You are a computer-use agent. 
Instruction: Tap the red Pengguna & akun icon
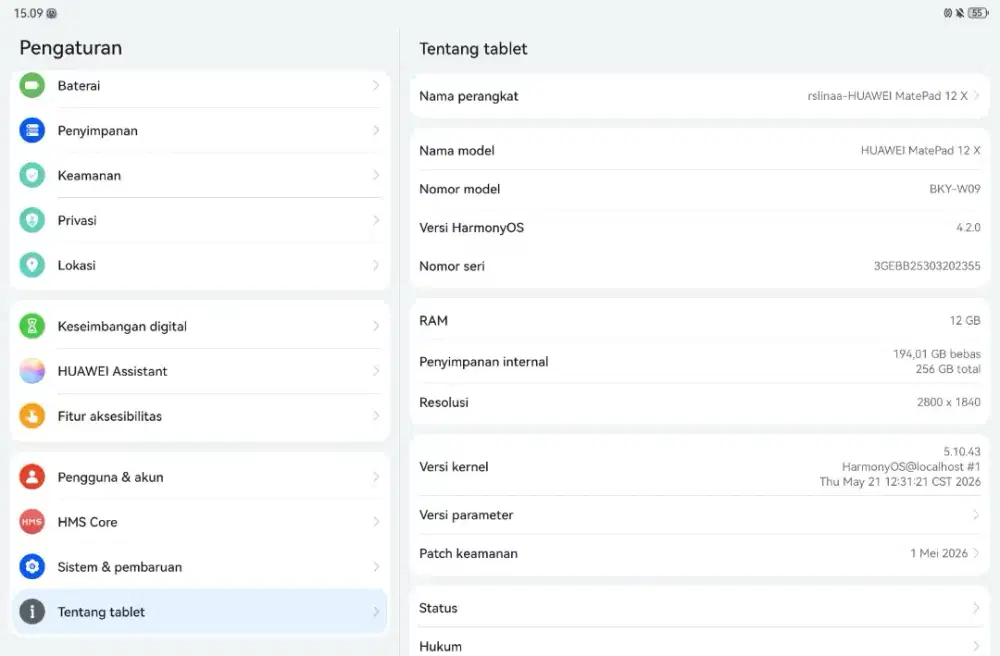32,477
